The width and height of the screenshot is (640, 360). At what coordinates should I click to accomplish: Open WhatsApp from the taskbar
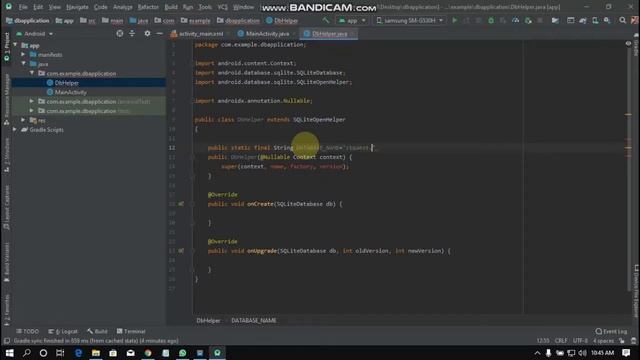coord(182,353)
